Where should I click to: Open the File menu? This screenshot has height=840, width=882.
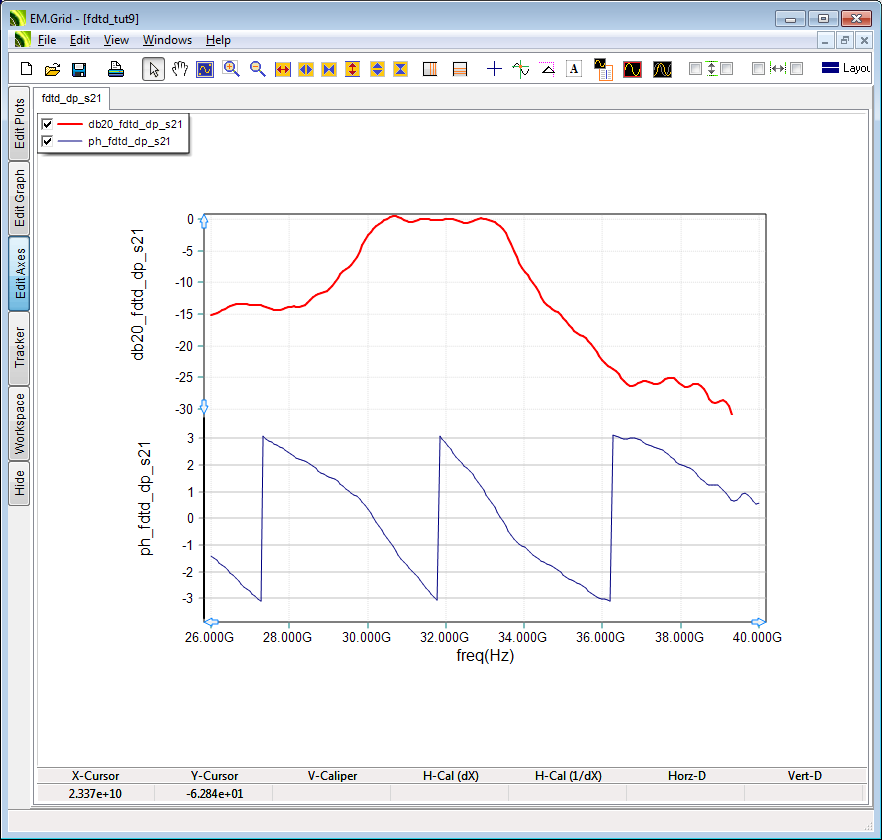click(47, 40)
